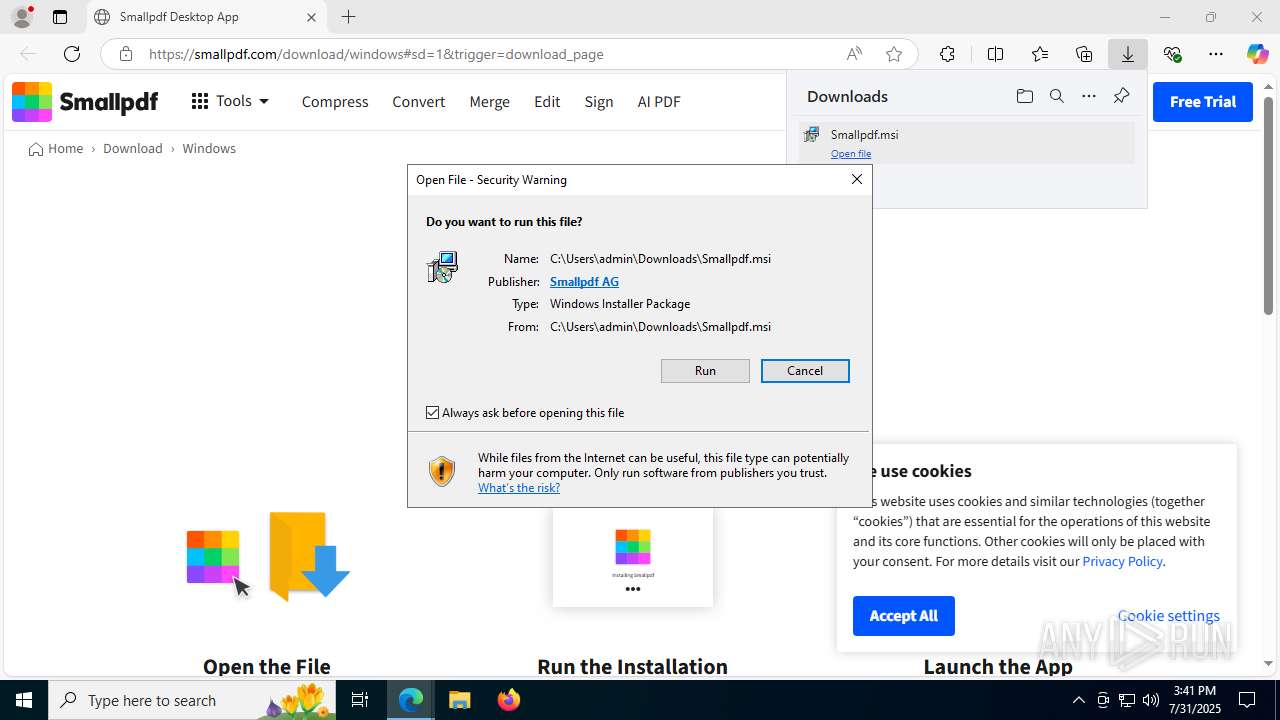
Task: Open Windows Start menu
Action: [x=24, y=700]
